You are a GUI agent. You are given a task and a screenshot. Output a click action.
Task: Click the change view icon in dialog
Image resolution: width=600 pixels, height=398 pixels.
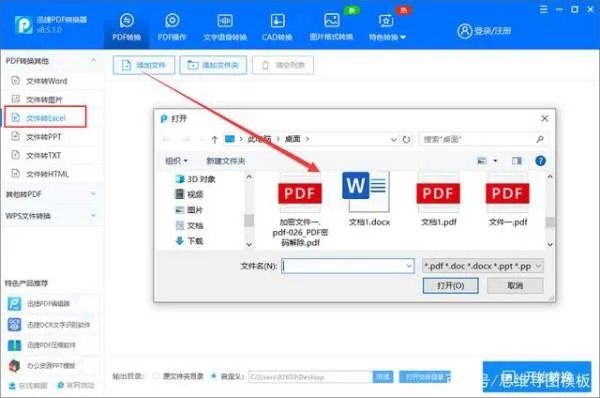point(482,161)
